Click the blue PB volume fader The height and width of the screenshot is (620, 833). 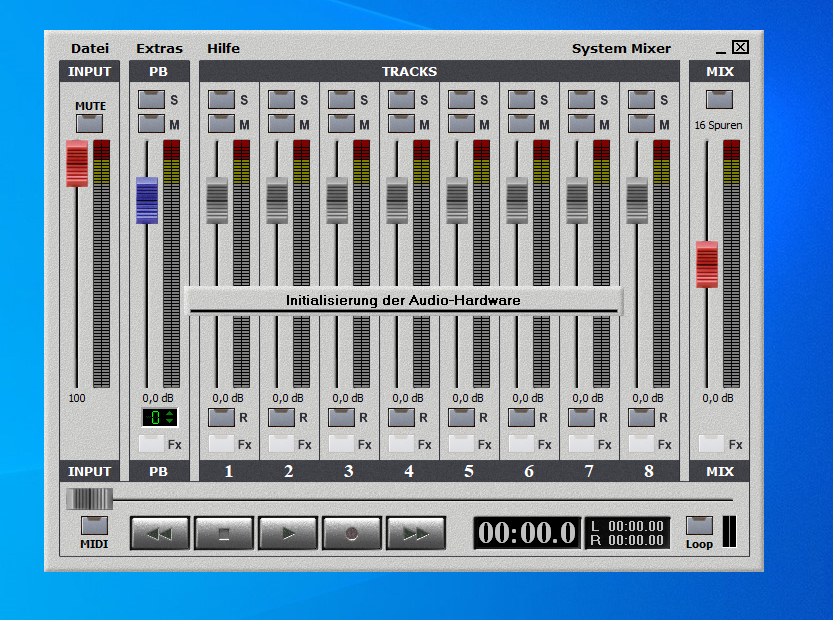[147, 200]
